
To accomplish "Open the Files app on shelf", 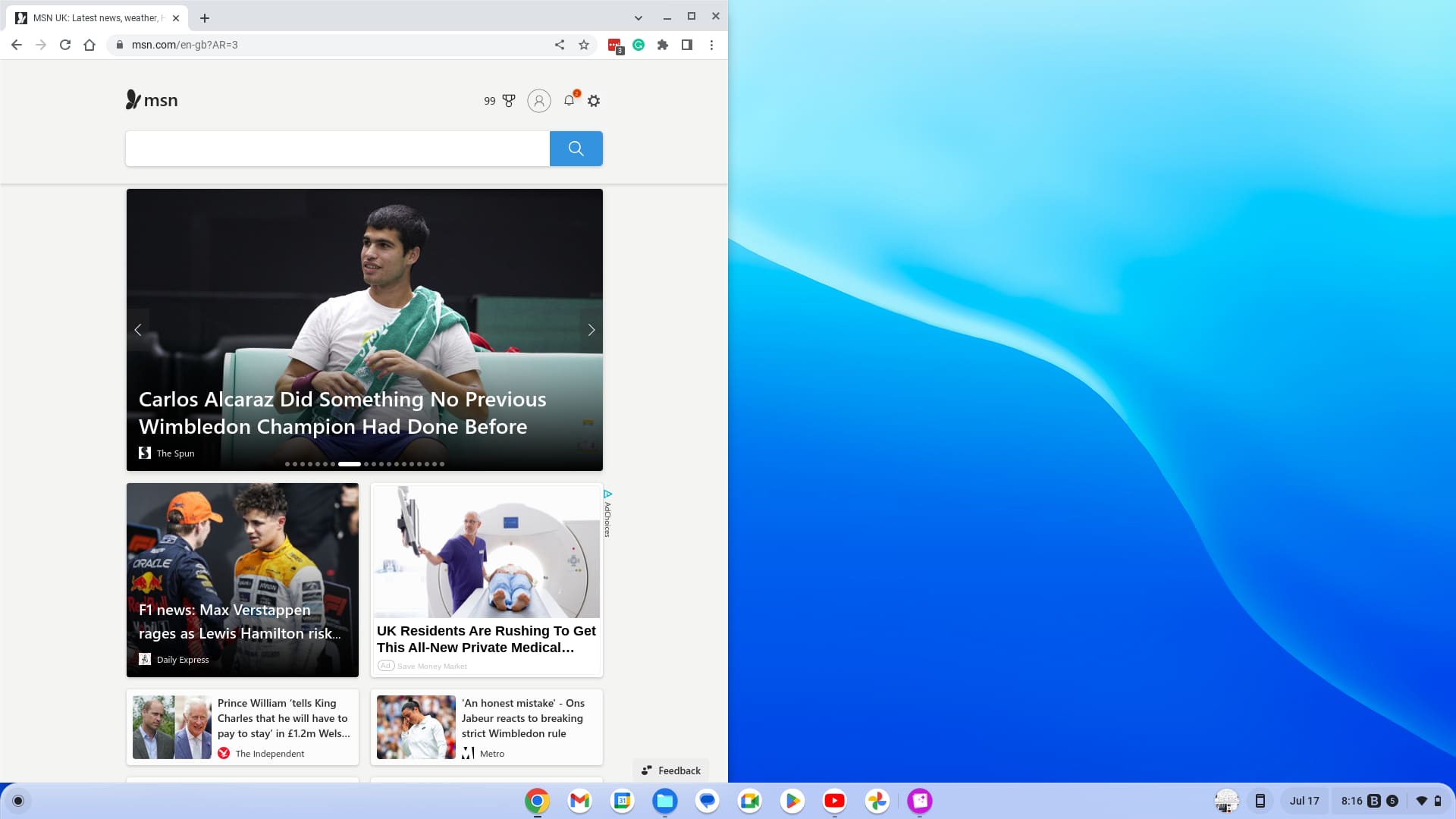I will (x=665, y=801).
